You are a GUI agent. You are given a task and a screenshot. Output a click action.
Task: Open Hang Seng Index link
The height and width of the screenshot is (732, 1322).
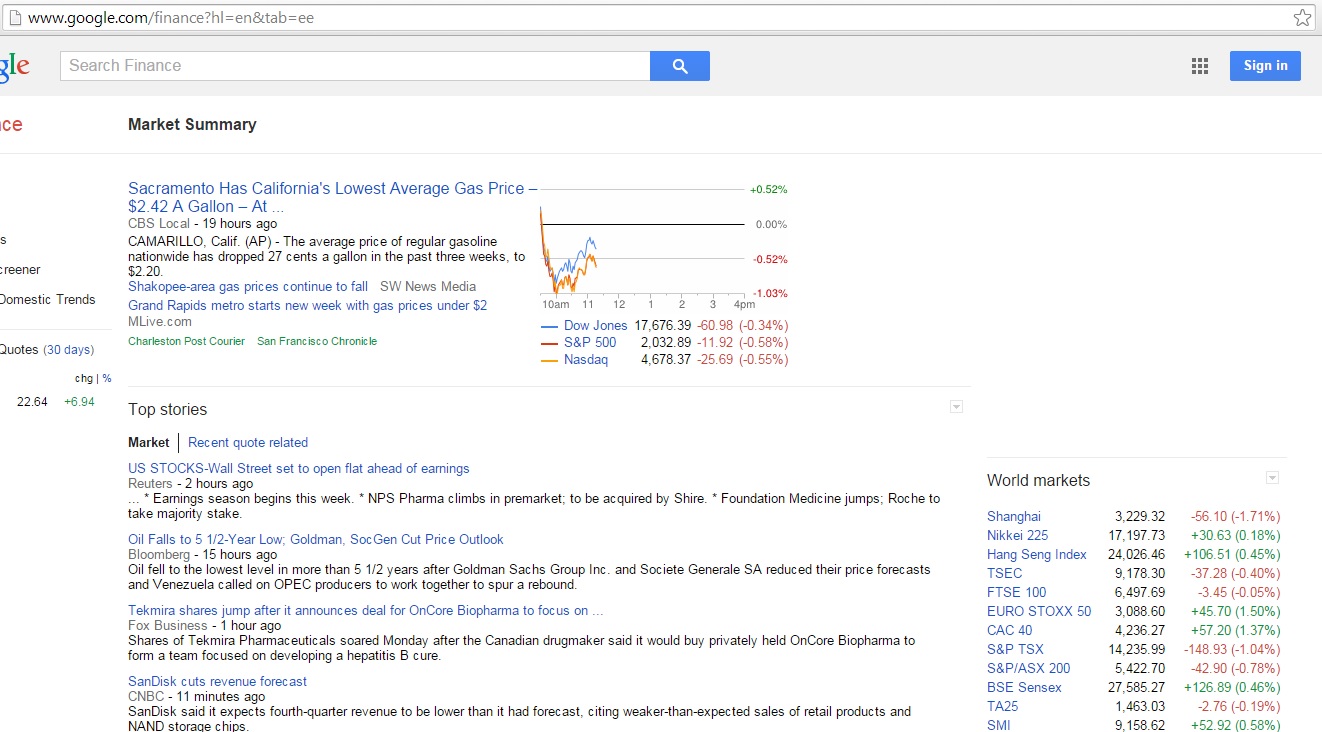(x=1037, y=554)
